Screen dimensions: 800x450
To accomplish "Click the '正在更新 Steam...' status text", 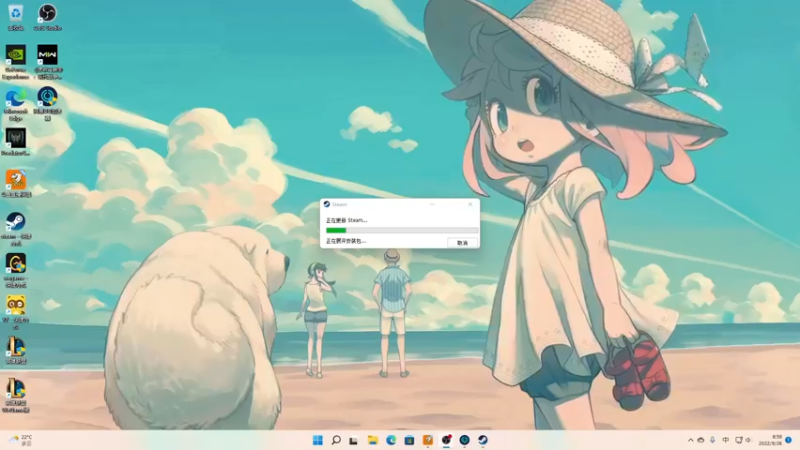I will pos(346,220).
